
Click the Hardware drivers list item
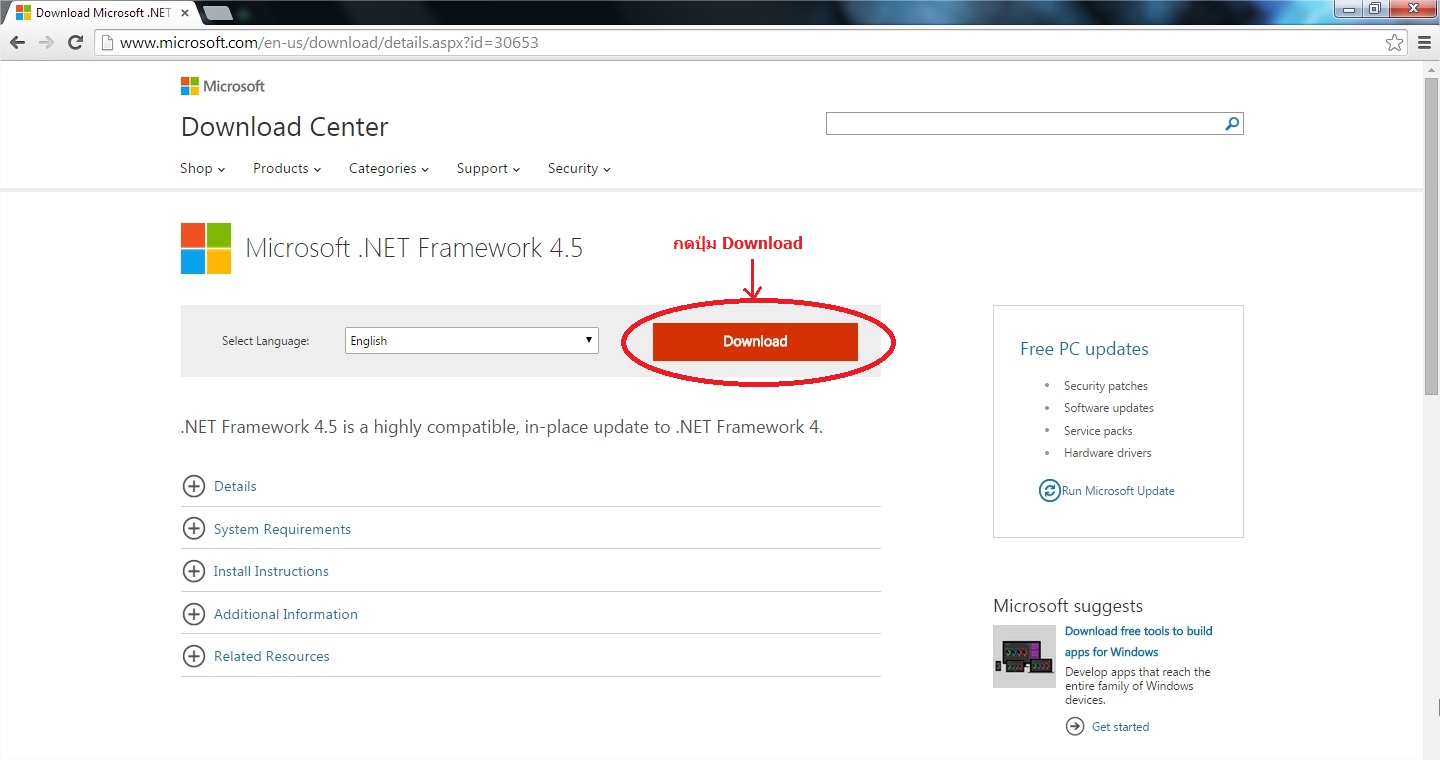tap(1108, 453)
